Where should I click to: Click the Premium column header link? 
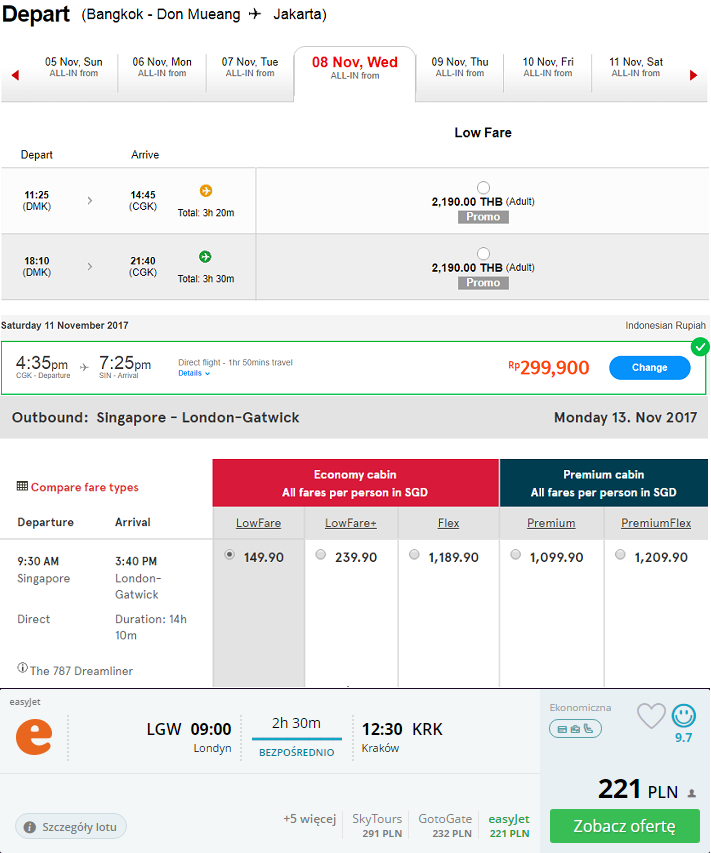[551, 523]
